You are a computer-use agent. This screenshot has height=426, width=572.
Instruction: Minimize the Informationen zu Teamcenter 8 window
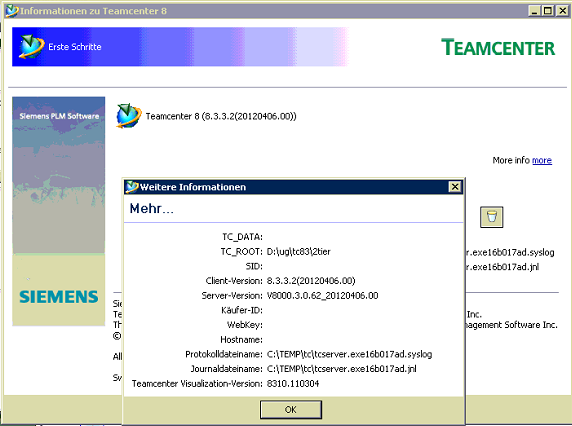click(x=534, y=11)
